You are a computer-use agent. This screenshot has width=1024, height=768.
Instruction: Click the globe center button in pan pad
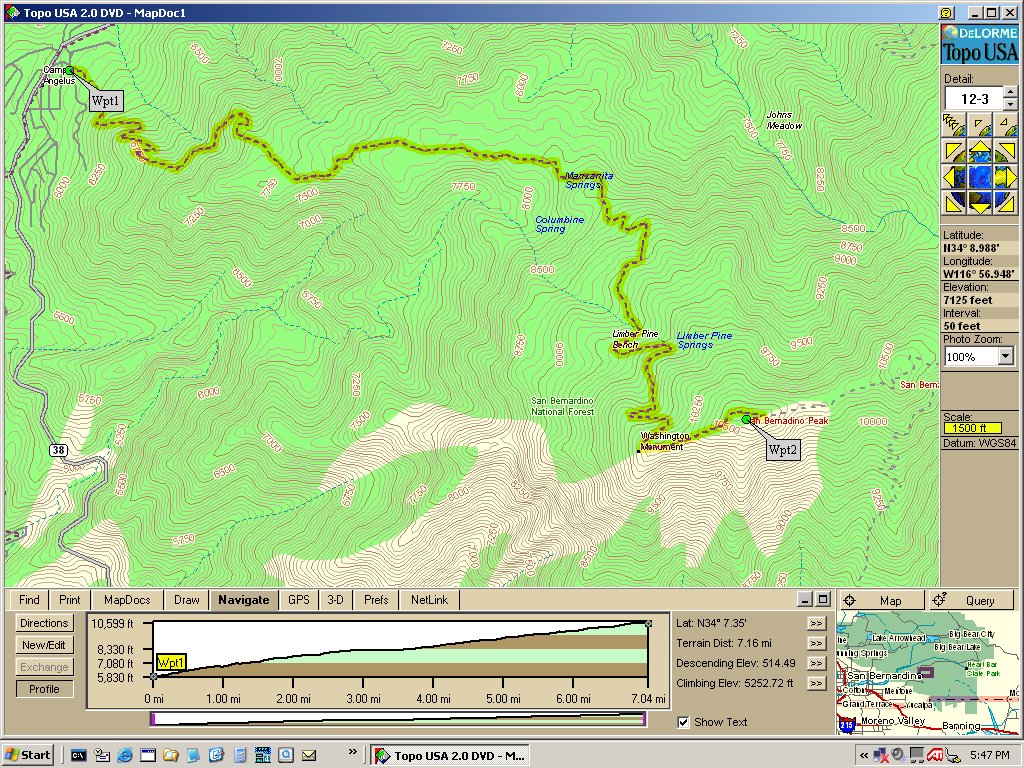(x=980, y=177)
